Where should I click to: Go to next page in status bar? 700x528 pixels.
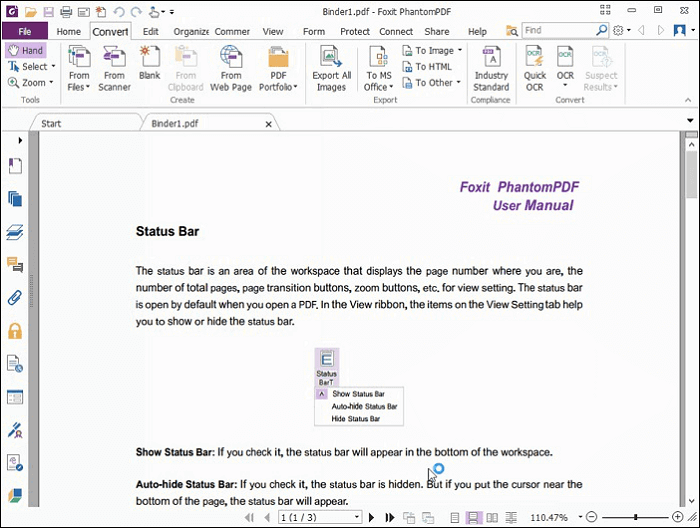tap(372, 517)
